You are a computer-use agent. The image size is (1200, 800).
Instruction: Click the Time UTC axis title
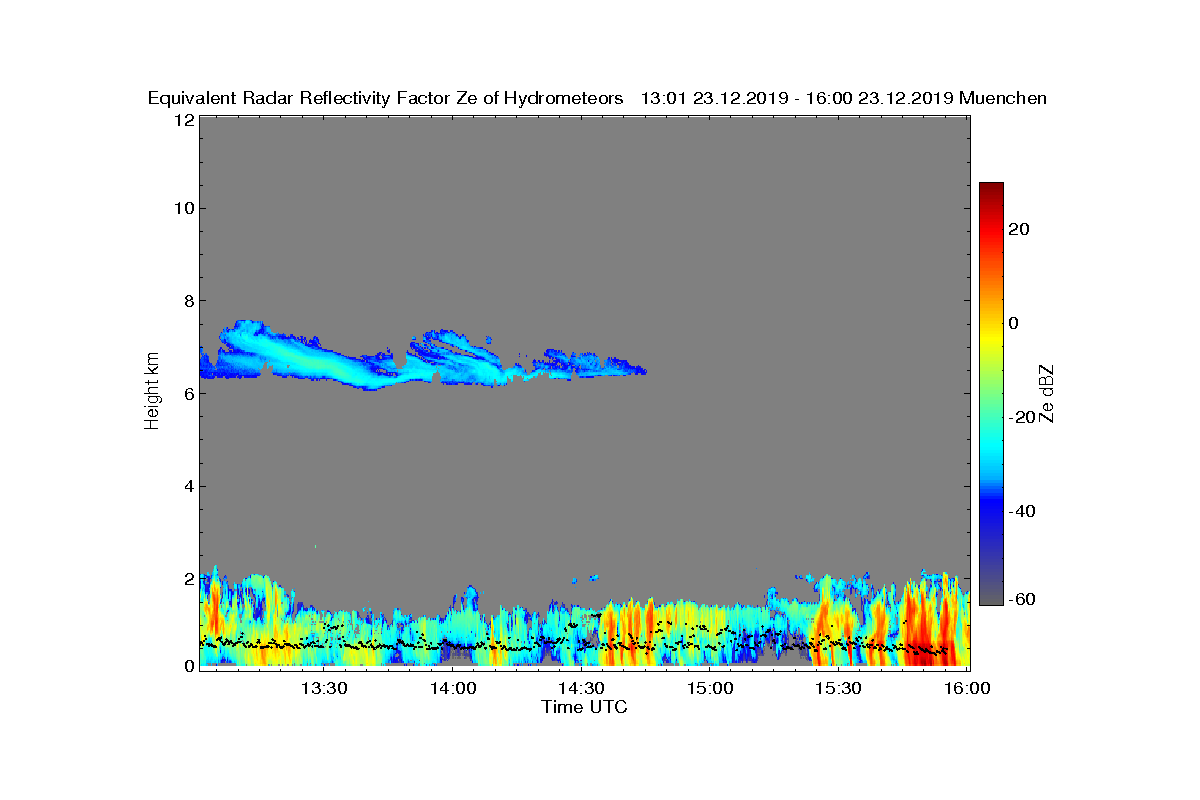coord(585,707)
